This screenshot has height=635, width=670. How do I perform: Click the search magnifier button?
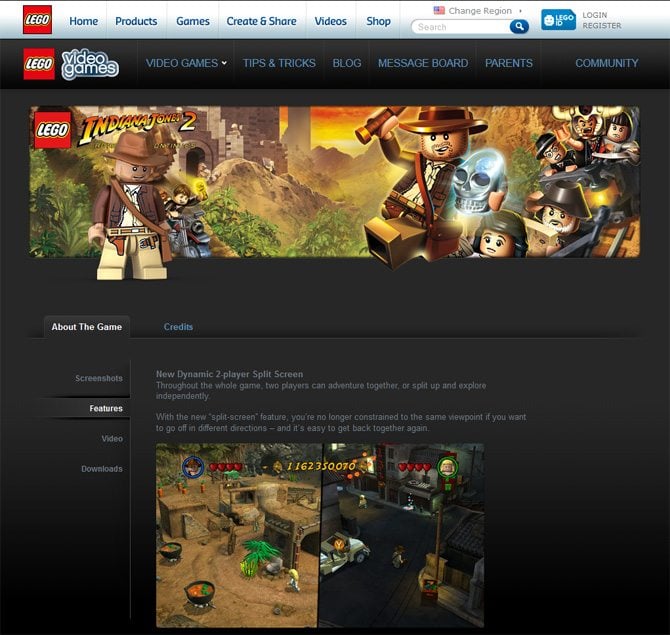click(519, 27)
